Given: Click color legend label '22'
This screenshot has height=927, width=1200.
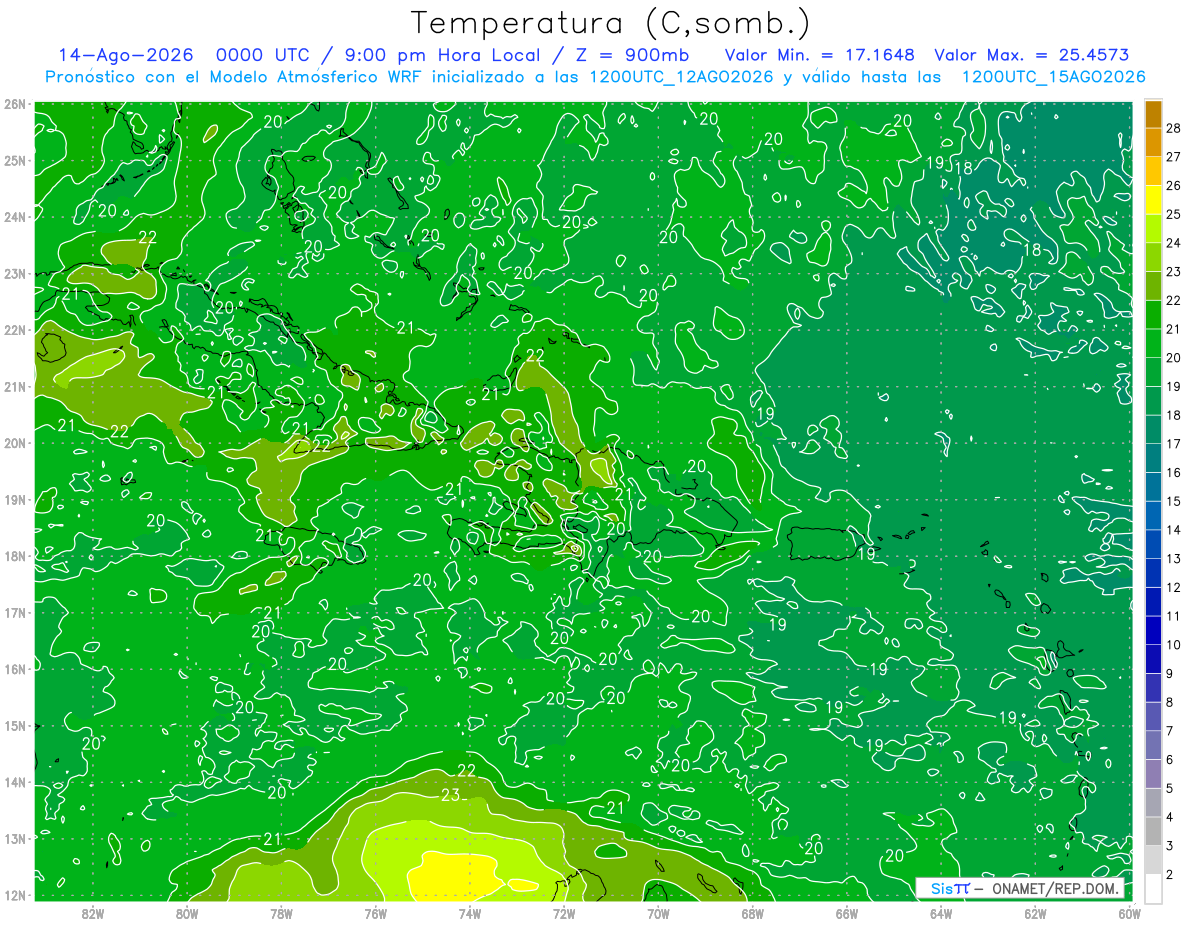Looking at the screenshot, I should (x=1174, y=300).
